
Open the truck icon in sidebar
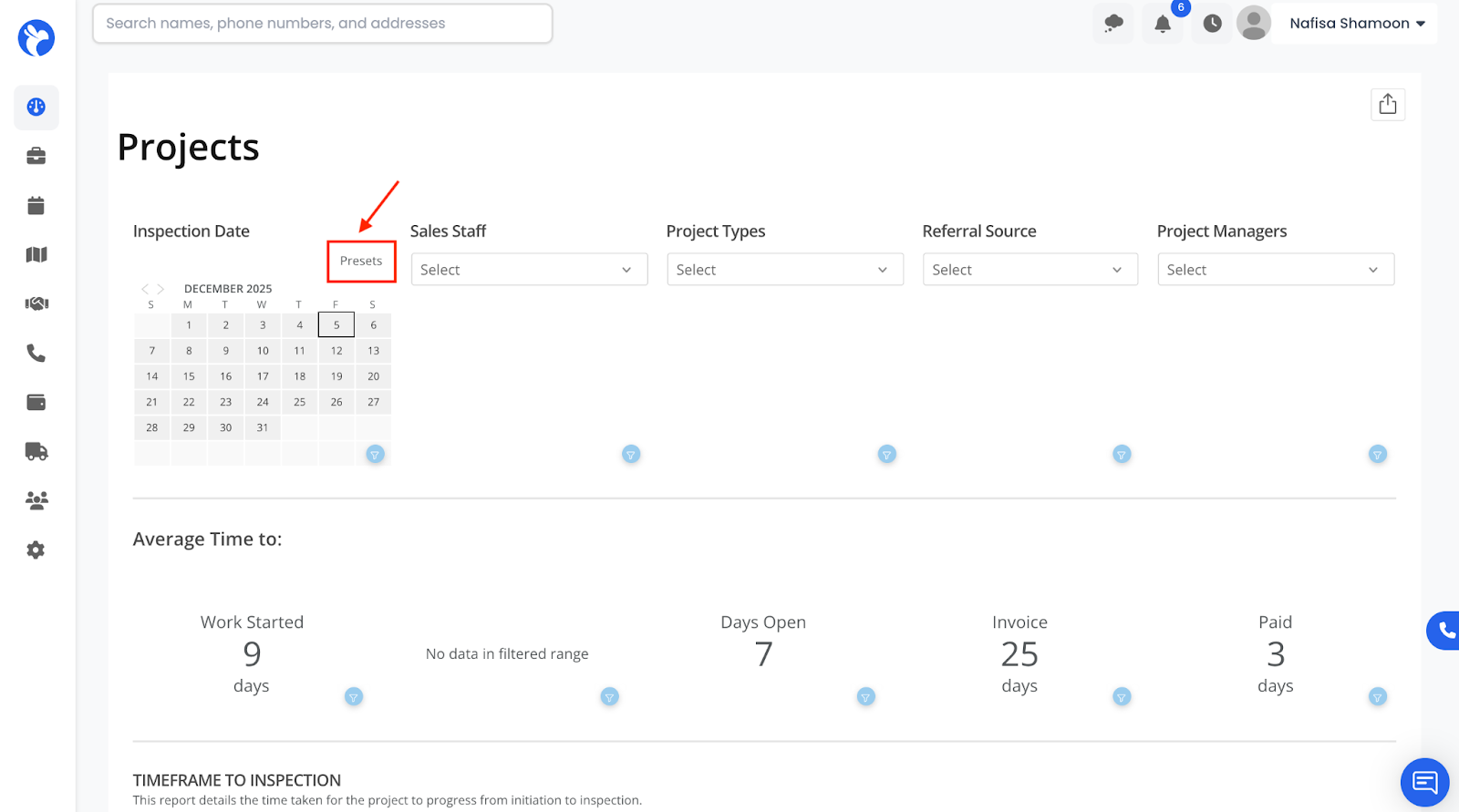pos(36,451)
